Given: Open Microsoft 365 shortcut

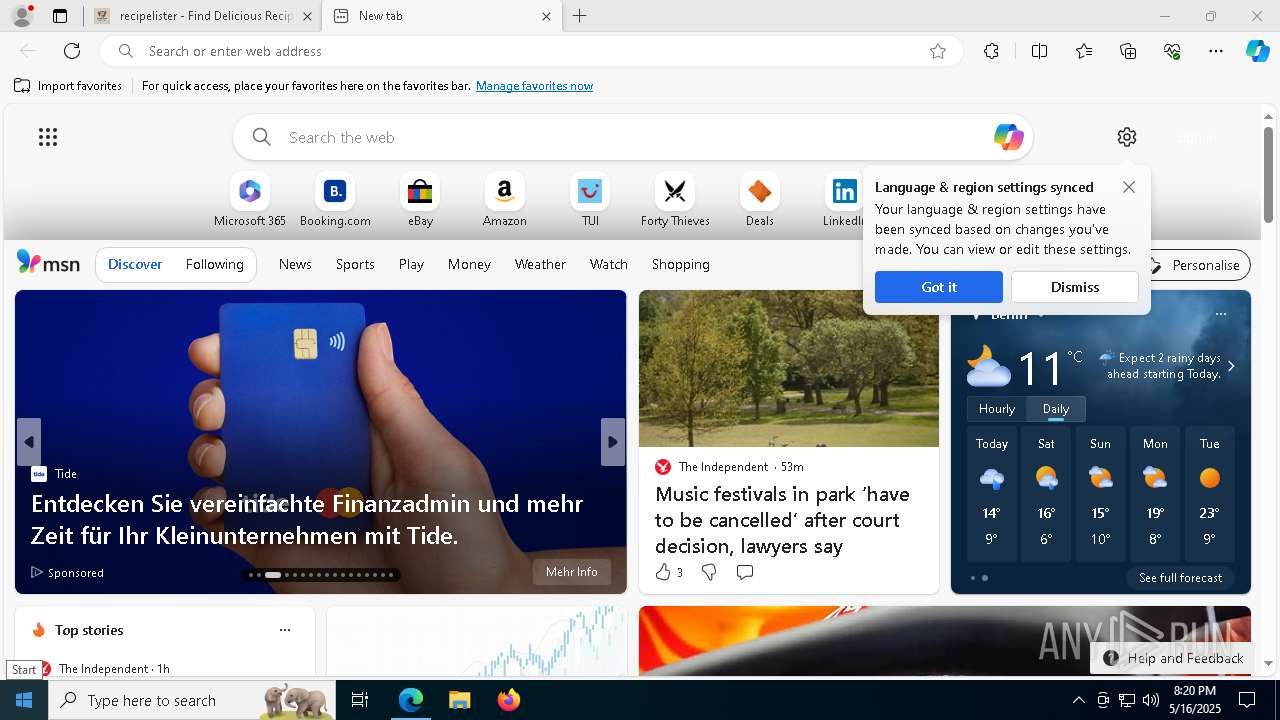Looking at the screenshot, I should [x=250, y=200].
